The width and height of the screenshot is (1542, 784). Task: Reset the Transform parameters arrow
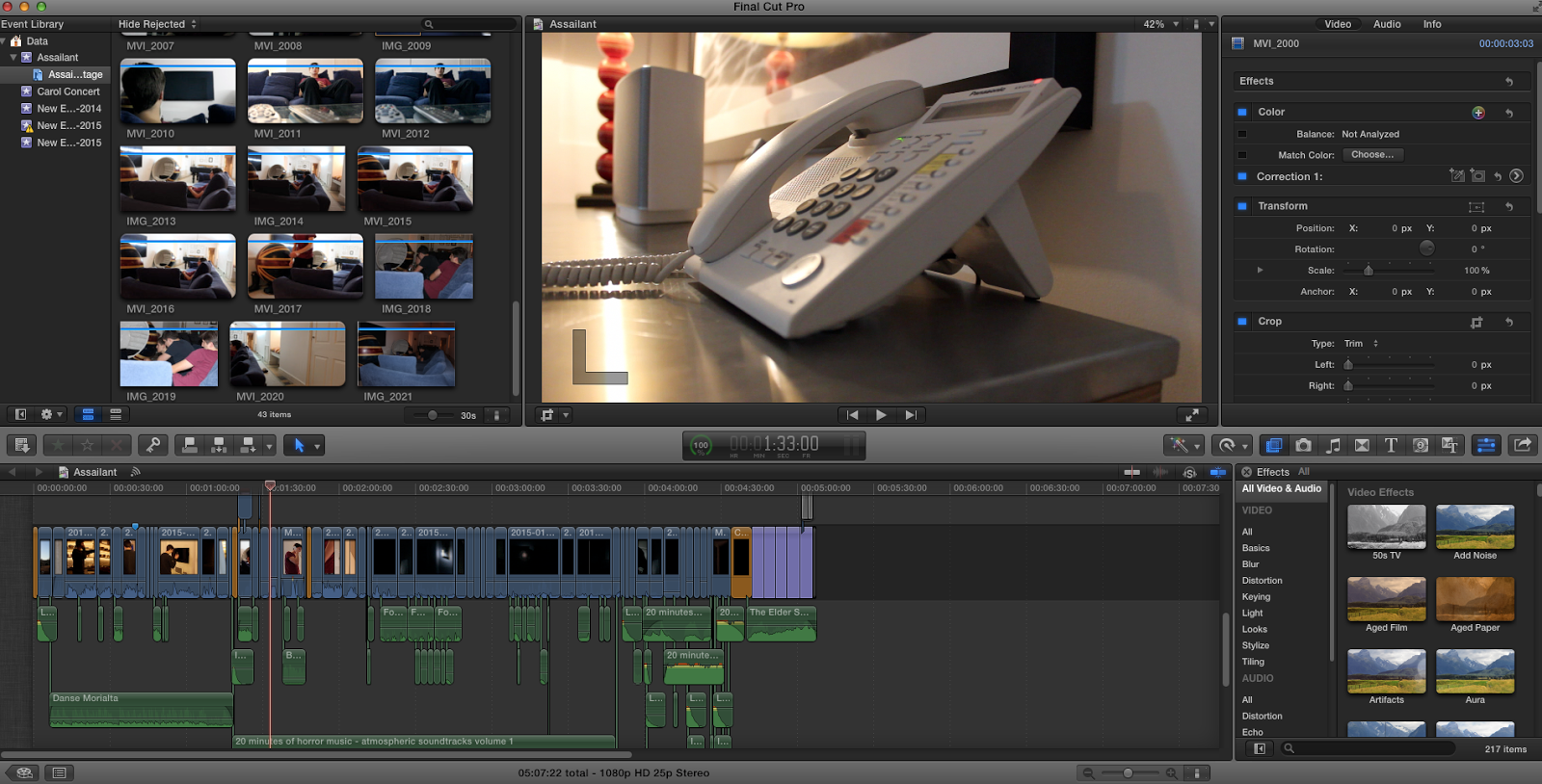[1509, 207]
